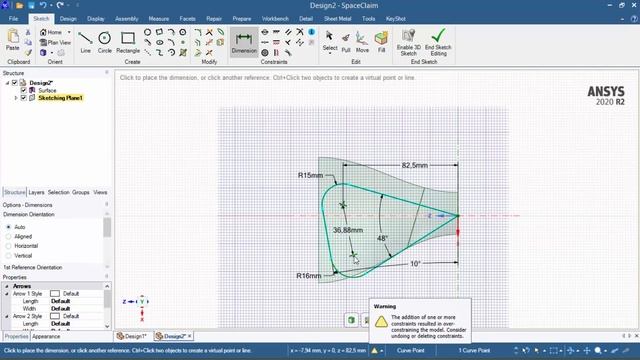Click the Properties panel vertical scrollbar
Image resolution: width=640 pixels, height=360 pixels.
tap(107, 306)
